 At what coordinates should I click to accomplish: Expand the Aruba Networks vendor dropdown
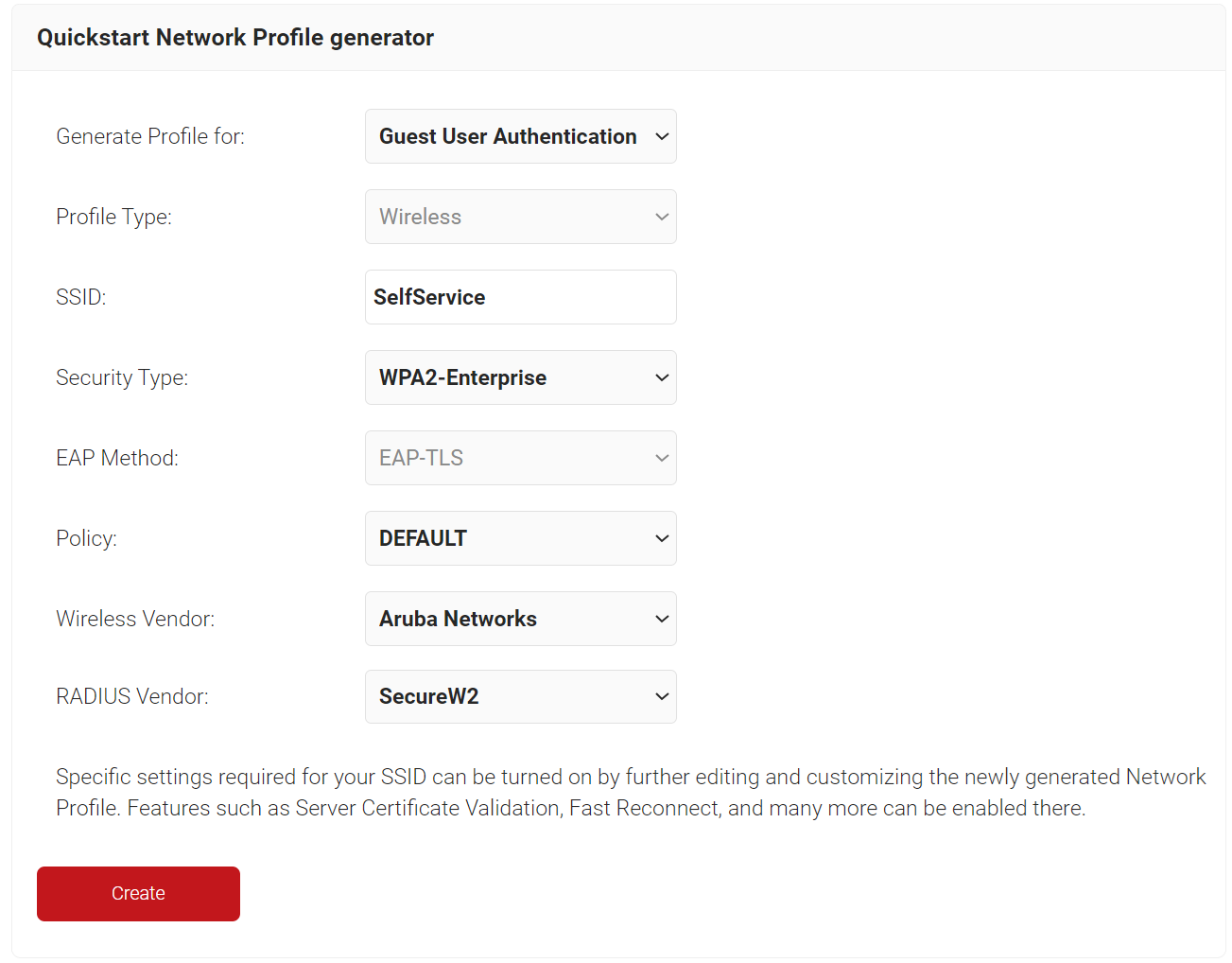click(520, 619)
